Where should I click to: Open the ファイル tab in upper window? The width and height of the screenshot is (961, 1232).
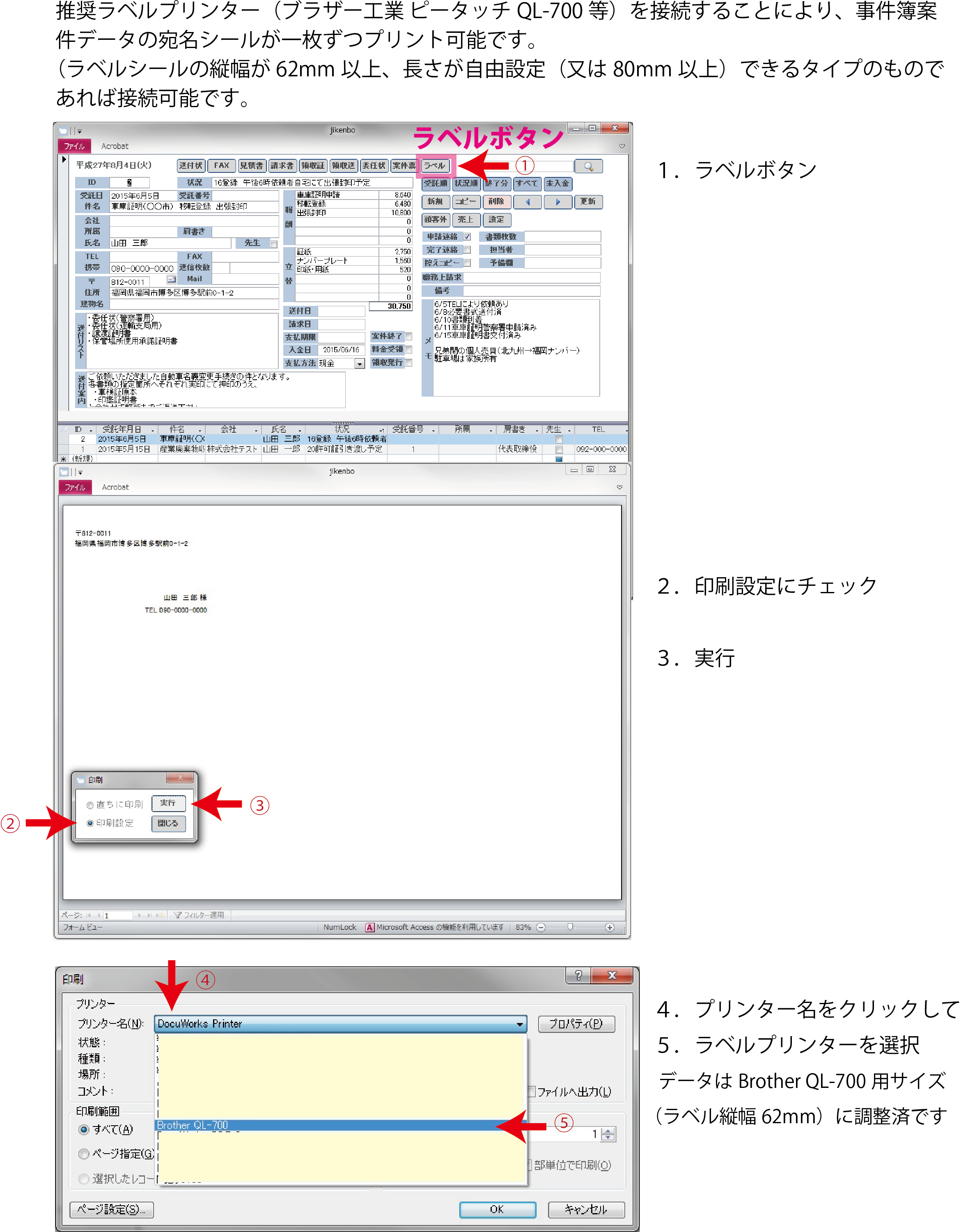(74, 146)
